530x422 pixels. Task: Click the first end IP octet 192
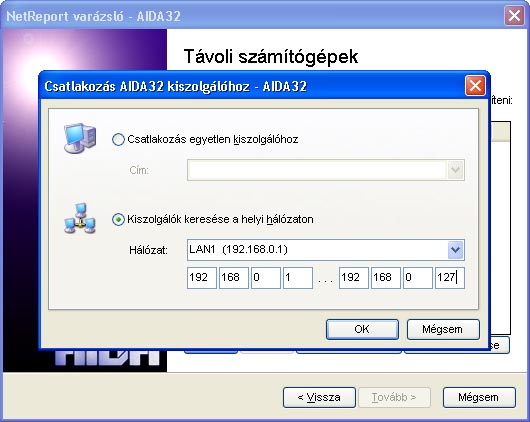point(354,278)
